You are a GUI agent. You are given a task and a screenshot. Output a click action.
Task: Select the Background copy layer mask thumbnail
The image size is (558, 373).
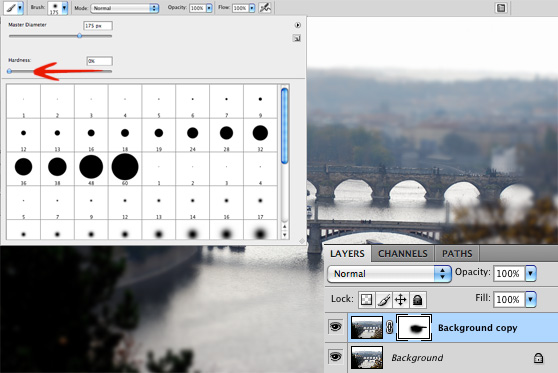(x=414, y=327)
